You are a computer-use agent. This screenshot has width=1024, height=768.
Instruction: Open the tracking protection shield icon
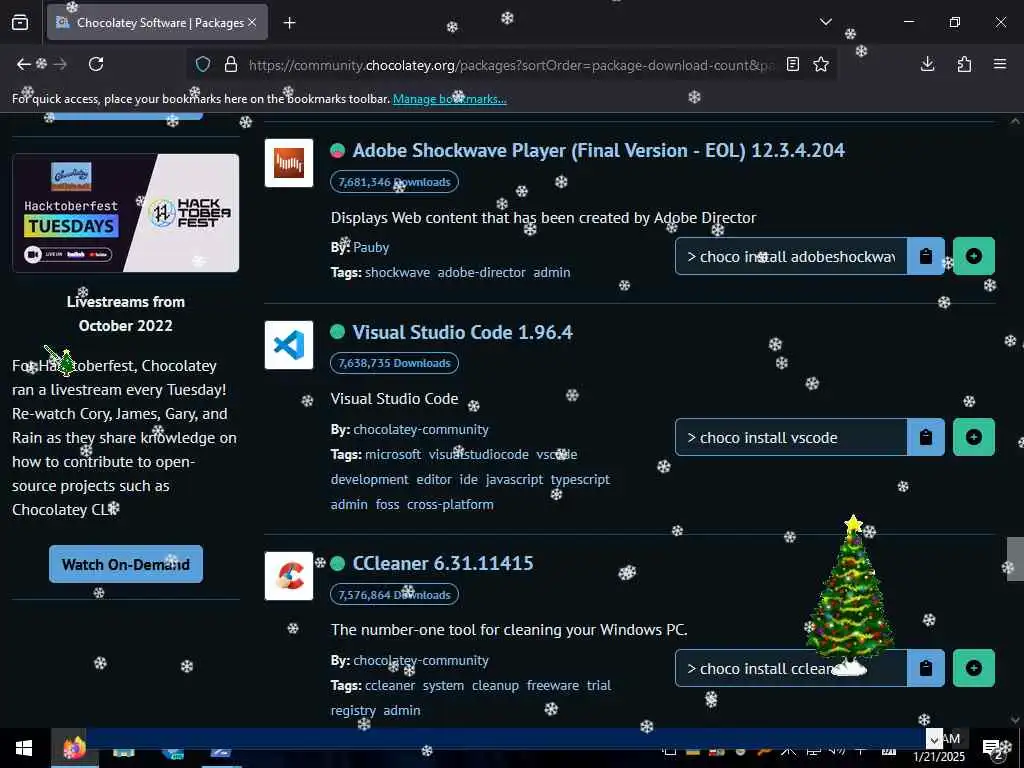(203, 65)
